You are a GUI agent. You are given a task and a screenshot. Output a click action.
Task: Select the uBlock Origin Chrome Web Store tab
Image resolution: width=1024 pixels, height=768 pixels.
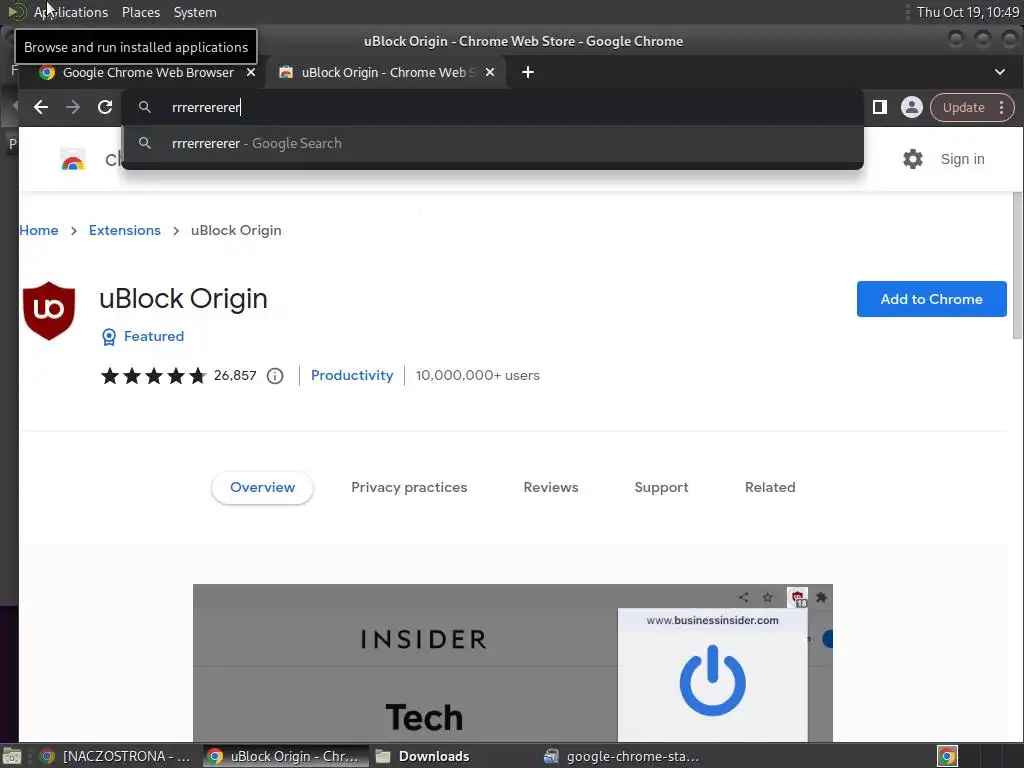point(385,72)
